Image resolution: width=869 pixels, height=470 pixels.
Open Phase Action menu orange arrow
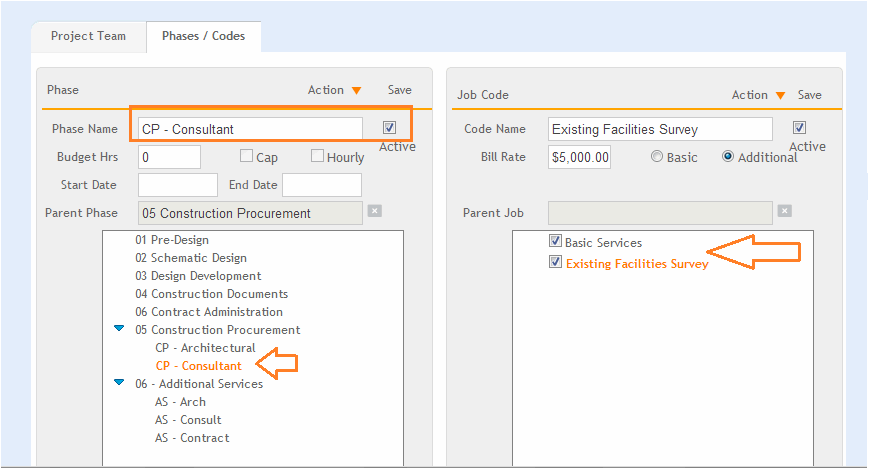click(x=356, y=90)
